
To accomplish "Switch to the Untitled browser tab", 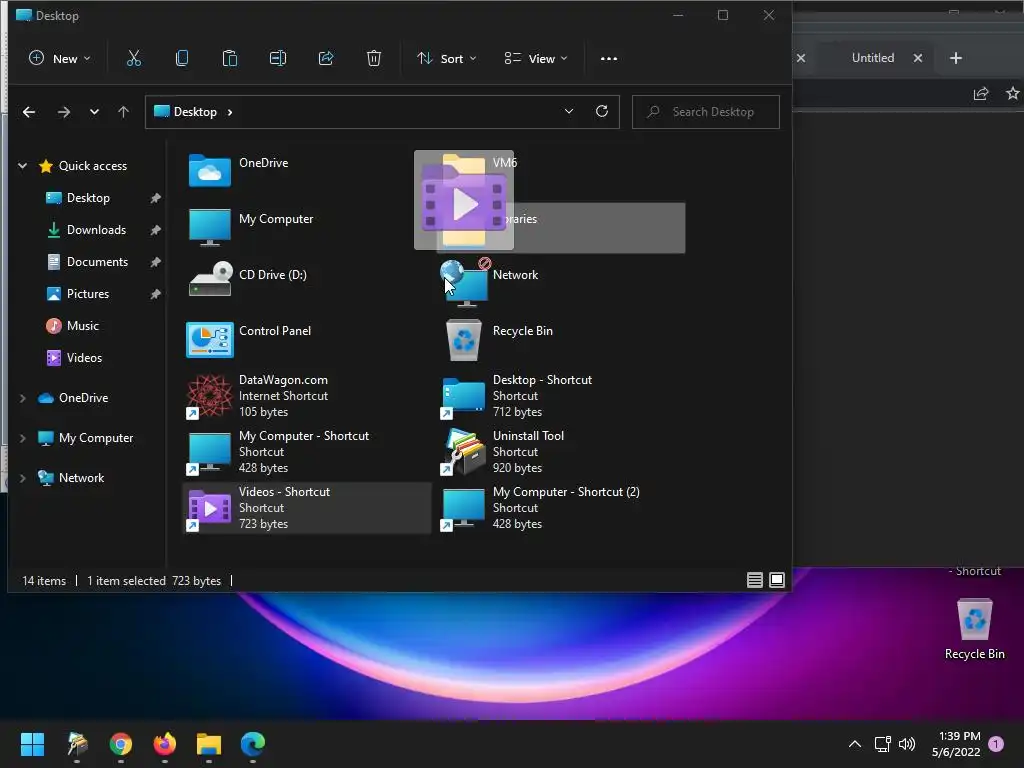I will click(872, 58).
